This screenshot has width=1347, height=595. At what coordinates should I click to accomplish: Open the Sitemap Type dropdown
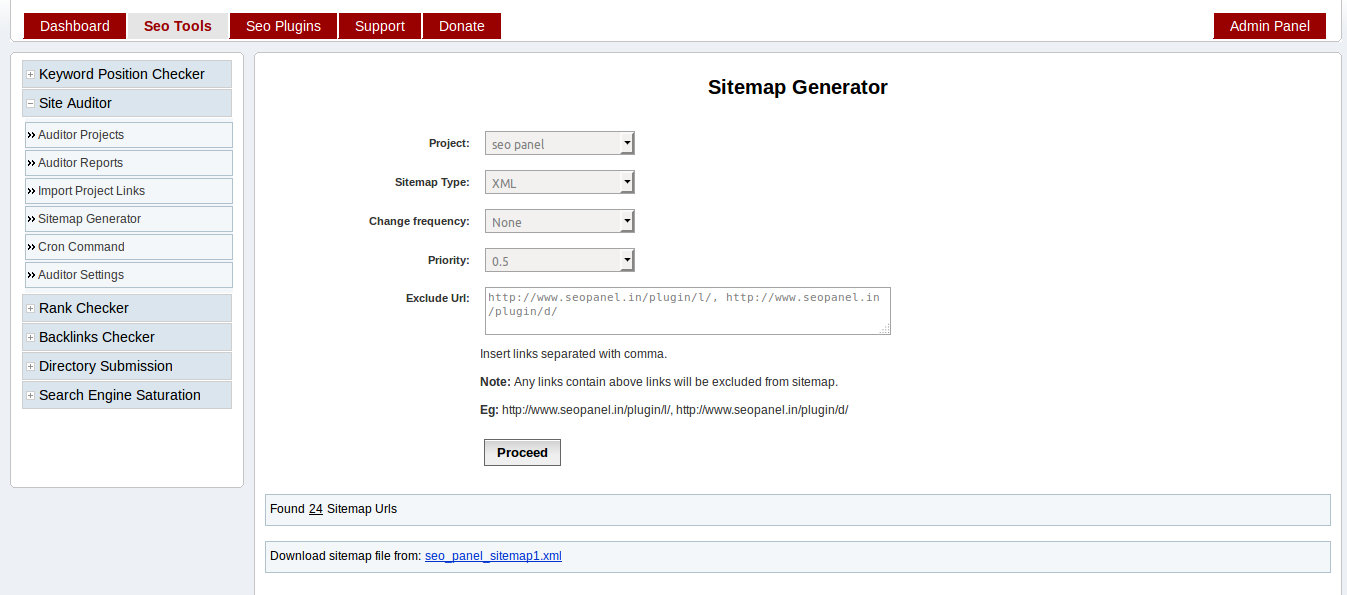pyautogui.click(x=560, y=183)
